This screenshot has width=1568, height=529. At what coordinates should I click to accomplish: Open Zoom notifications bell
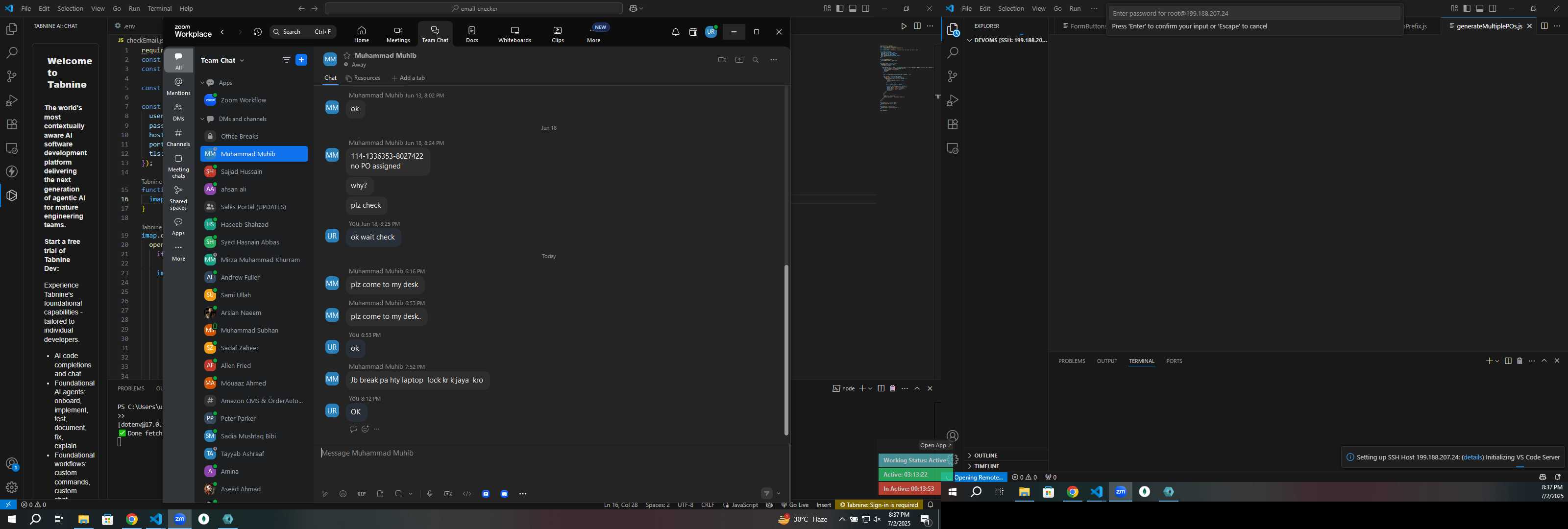coord(676,32)
